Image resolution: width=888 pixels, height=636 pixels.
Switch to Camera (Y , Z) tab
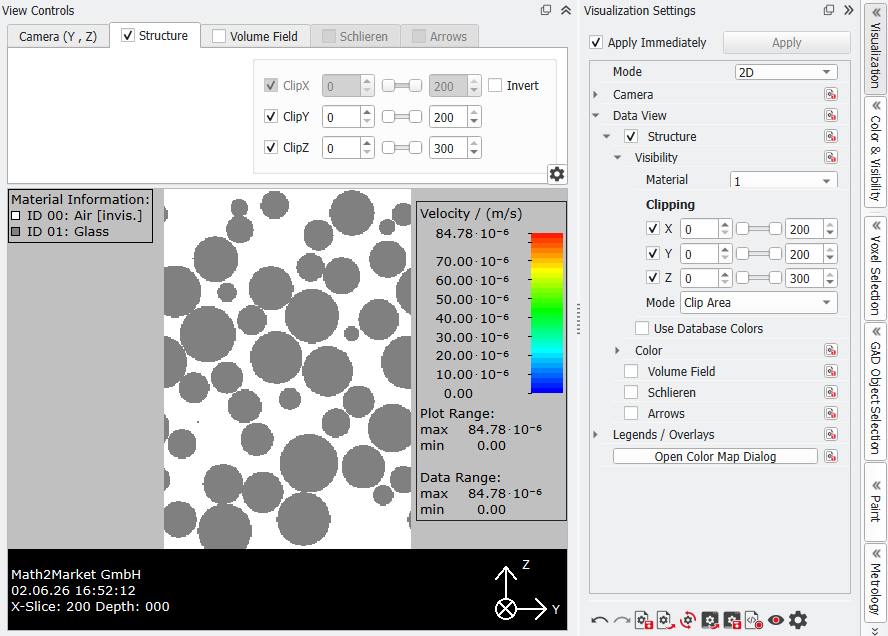tap(58, 36)
